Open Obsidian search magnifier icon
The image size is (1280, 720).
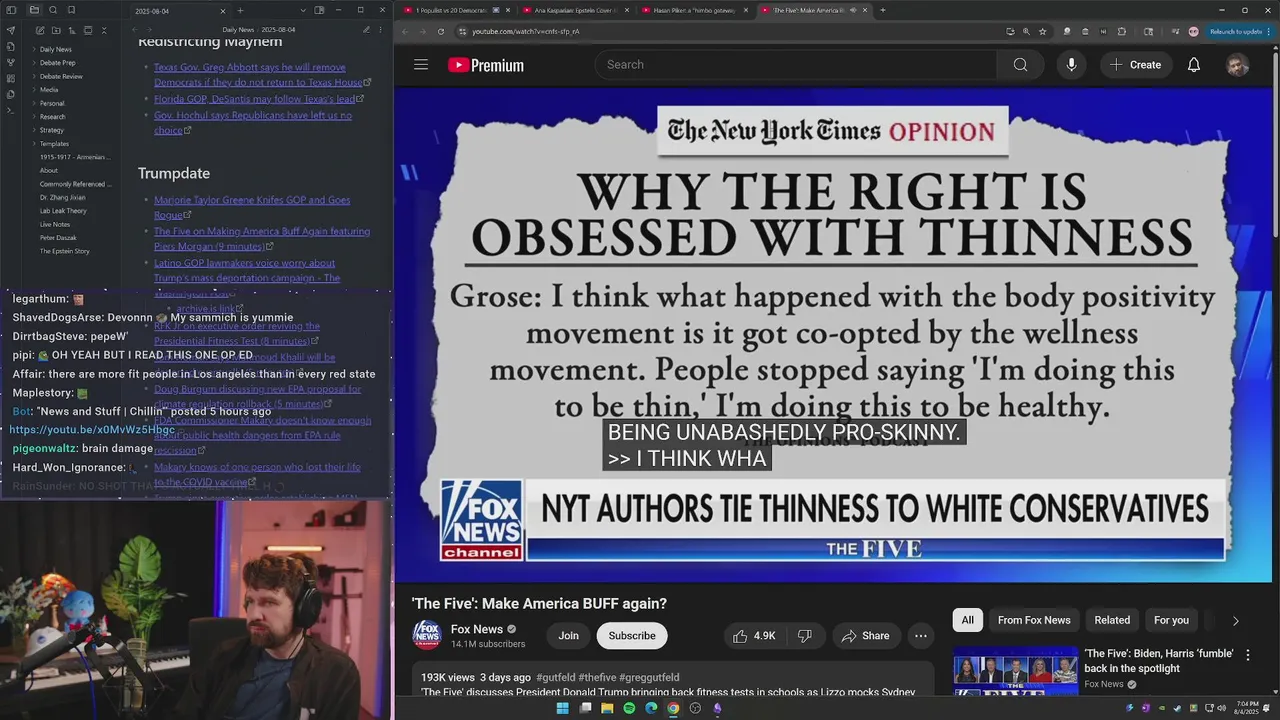(x=53, y=10)
